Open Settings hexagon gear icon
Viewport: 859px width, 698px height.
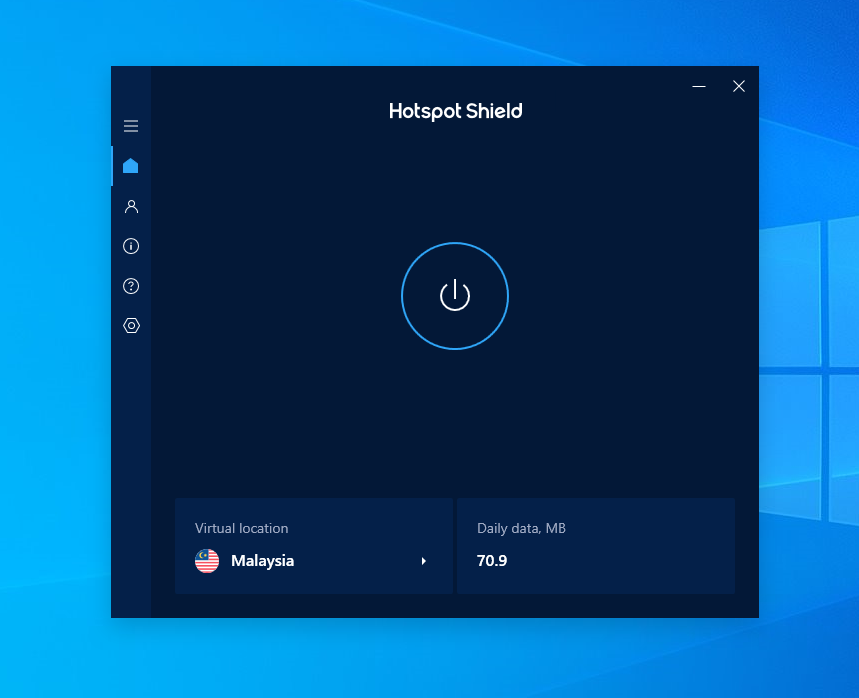131,325
